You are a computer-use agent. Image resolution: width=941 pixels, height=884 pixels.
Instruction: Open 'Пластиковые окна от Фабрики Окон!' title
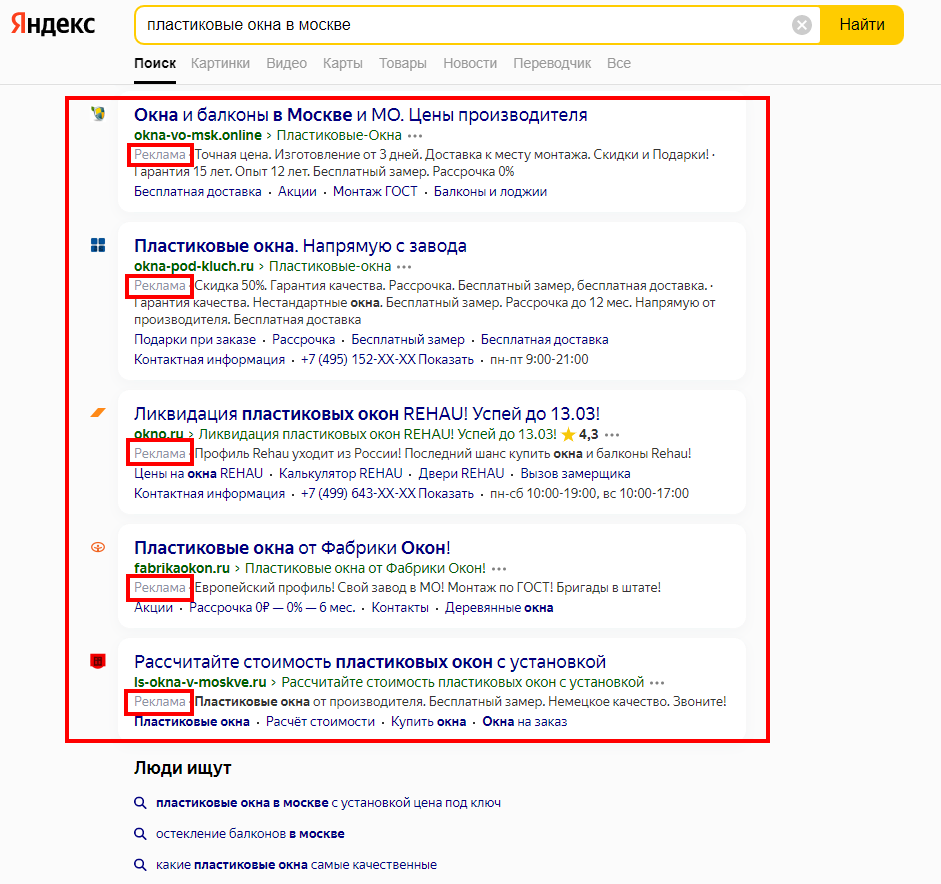tap(292, 548)
